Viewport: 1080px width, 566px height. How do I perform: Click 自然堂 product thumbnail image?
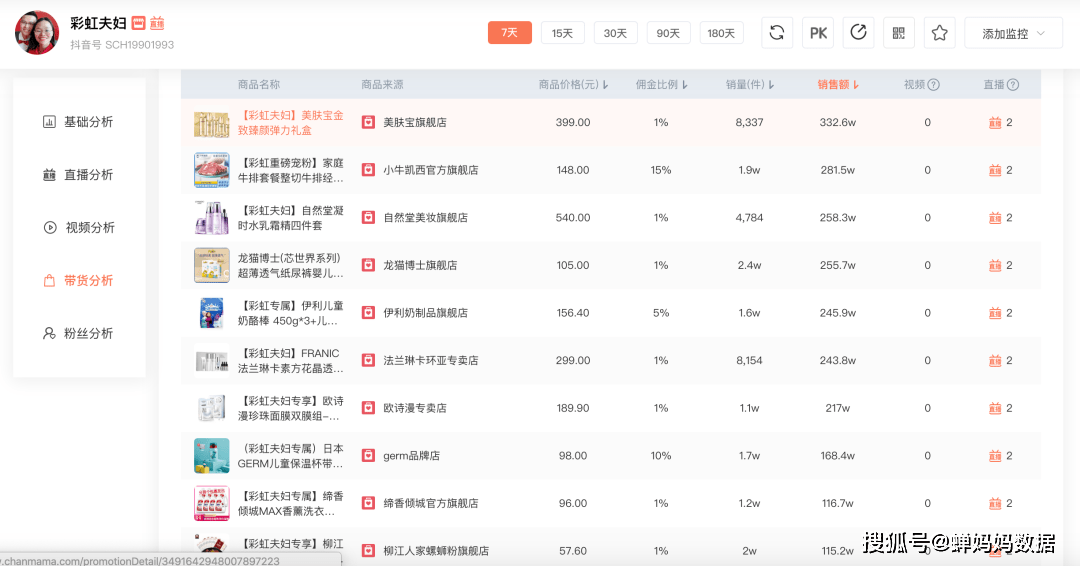[211, 218]
